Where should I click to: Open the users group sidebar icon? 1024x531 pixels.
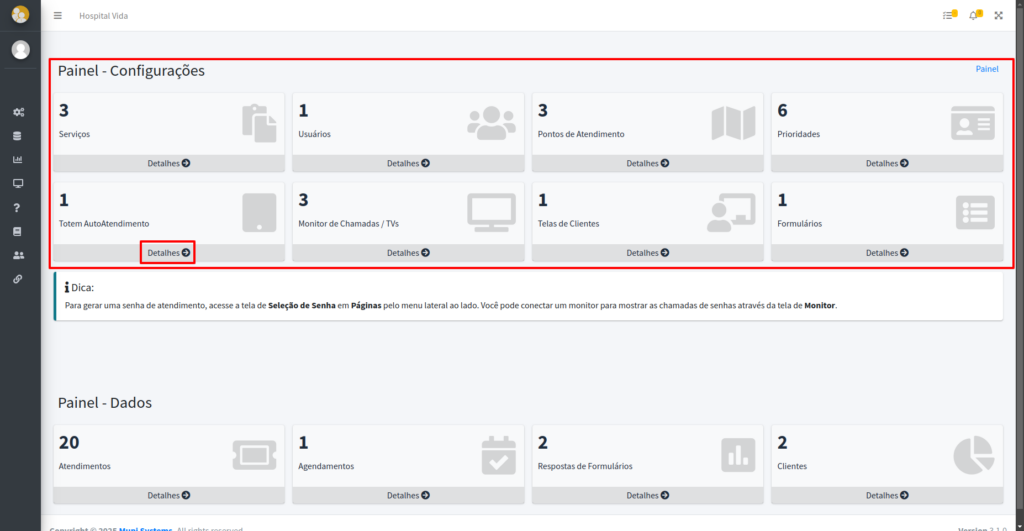(18, 255)
